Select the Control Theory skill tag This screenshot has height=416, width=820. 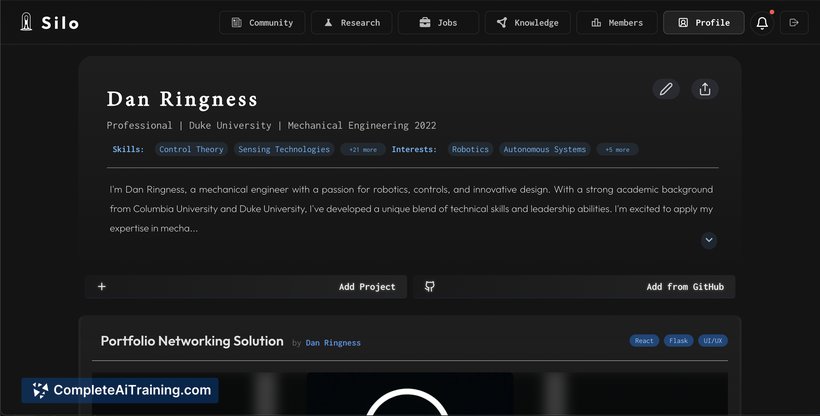tap(191, 149)
